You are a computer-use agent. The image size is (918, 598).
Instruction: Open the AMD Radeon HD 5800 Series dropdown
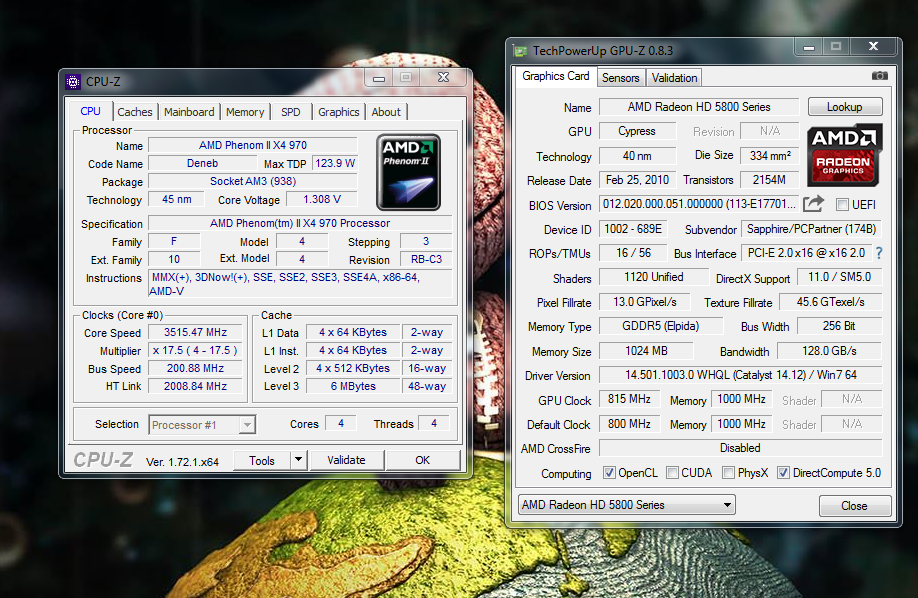tap(626, 505)
